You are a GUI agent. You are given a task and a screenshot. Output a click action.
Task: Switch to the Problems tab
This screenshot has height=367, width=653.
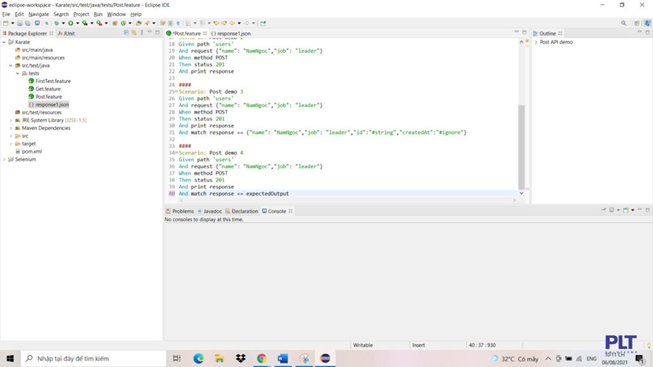coord(180,211)
